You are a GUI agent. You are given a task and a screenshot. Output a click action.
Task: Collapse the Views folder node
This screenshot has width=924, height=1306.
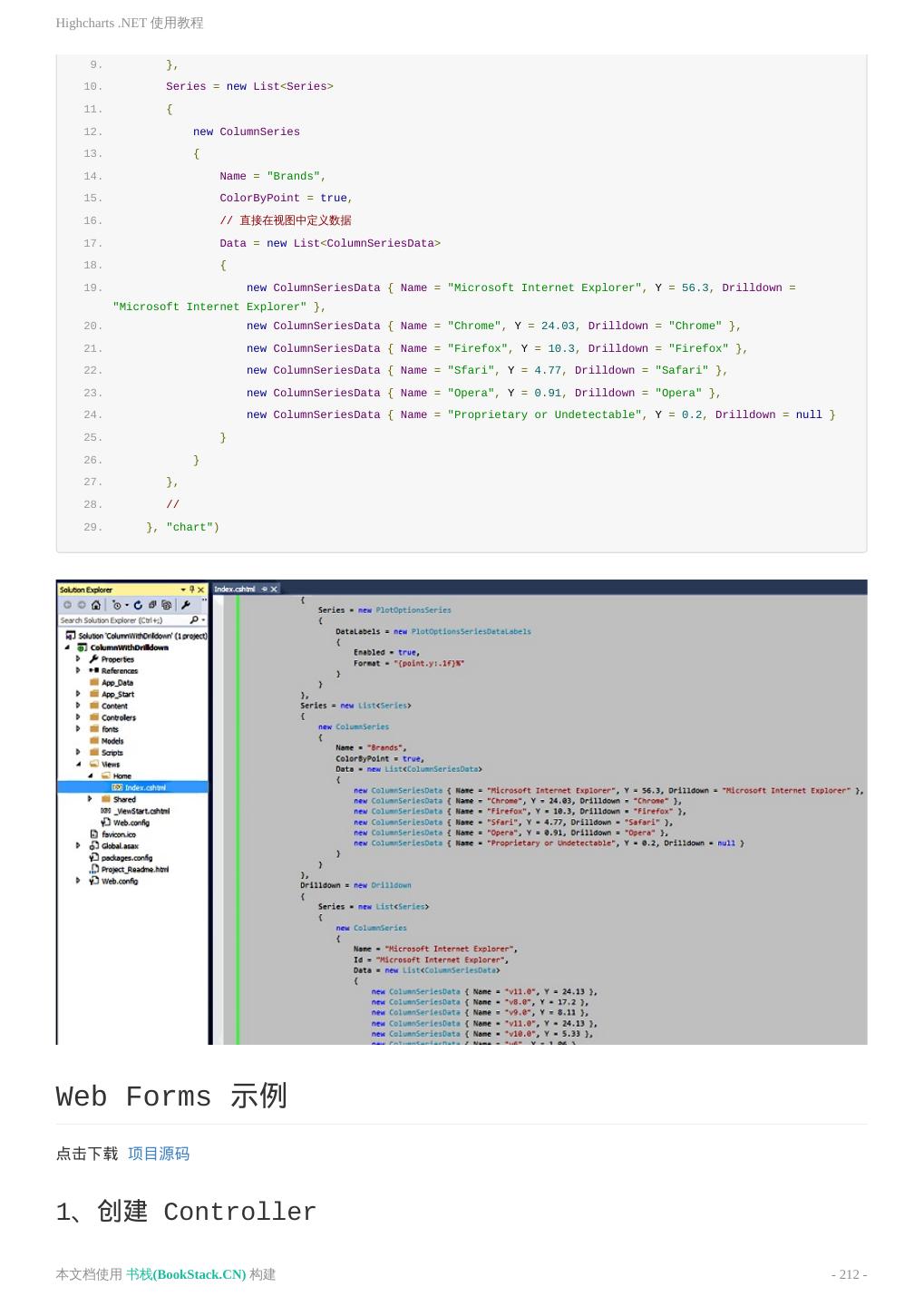(x=78, y=765)
